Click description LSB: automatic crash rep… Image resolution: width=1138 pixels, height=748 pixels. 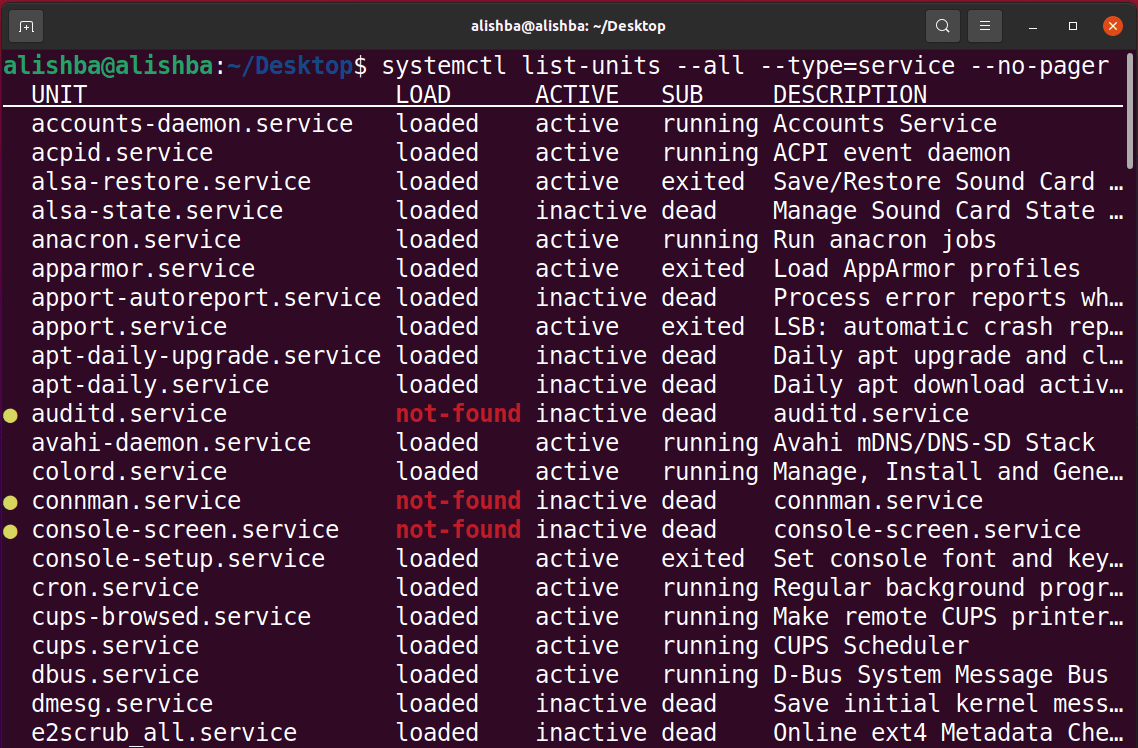948,326
